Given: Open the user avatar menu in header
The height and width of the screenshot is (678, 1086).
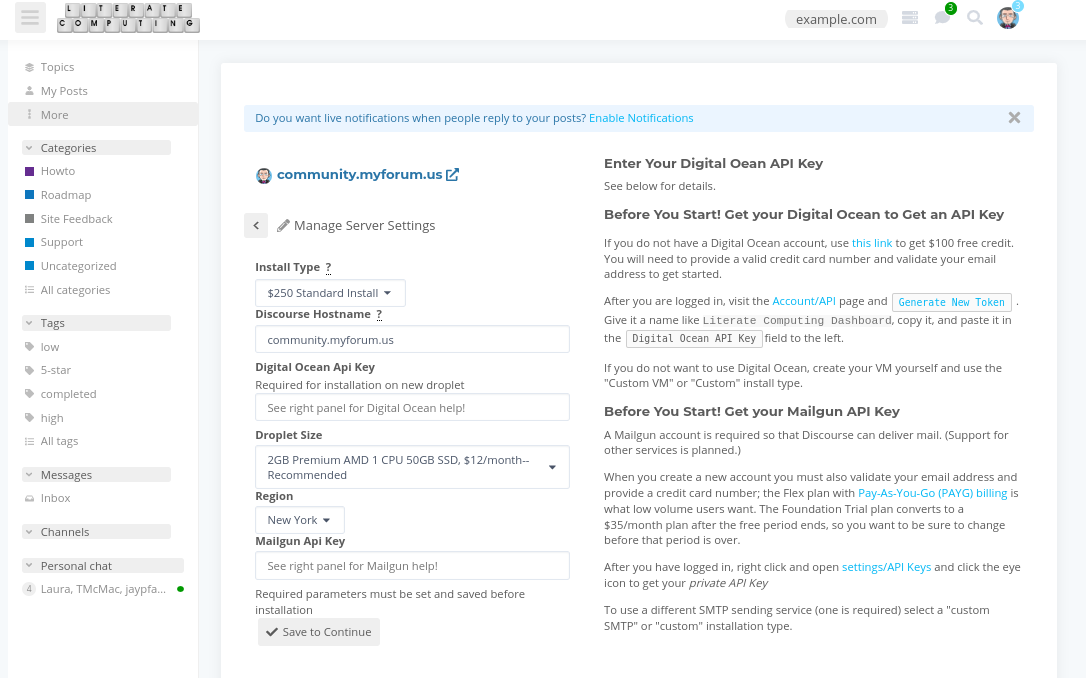Looking at the screenshot, I should 1008,18.
